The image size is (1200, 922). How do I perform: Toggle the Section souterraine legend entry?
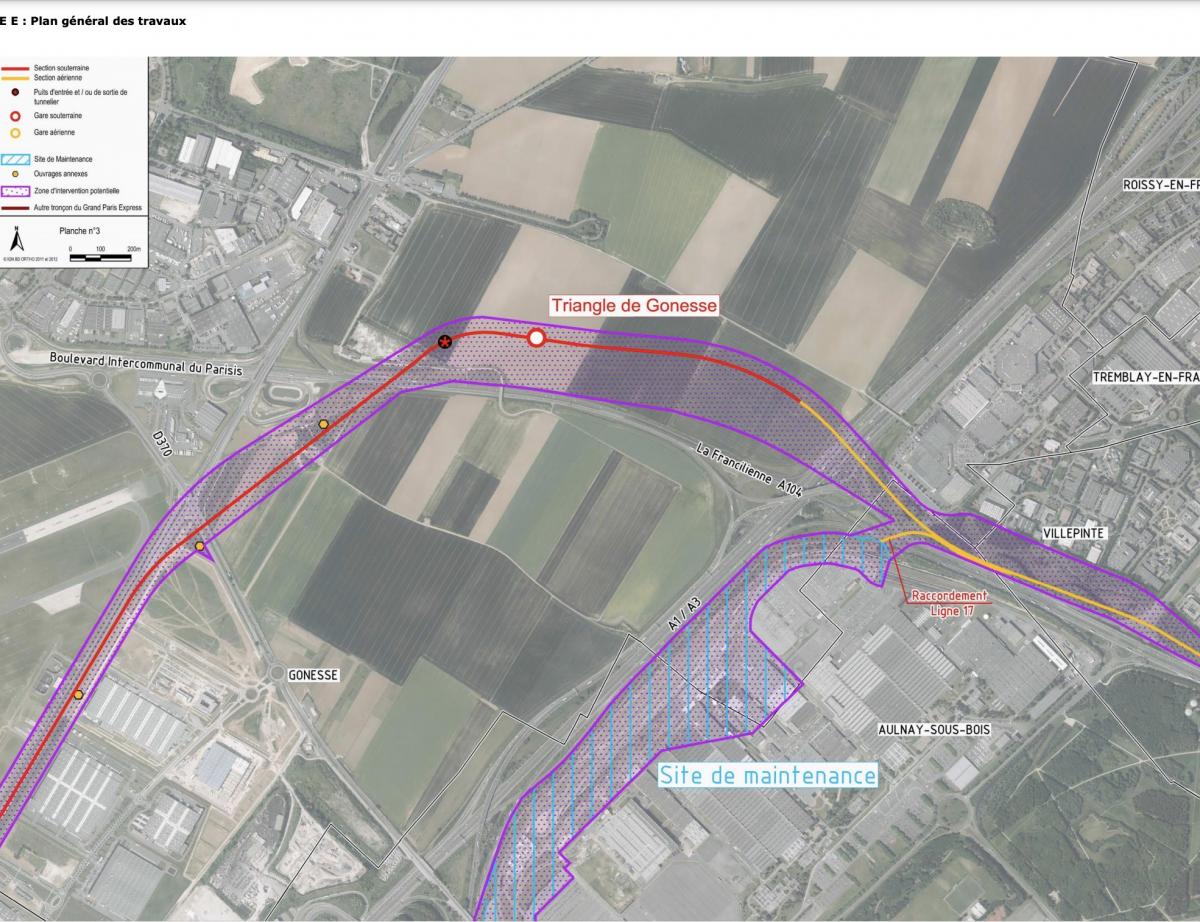pos(60,69)
